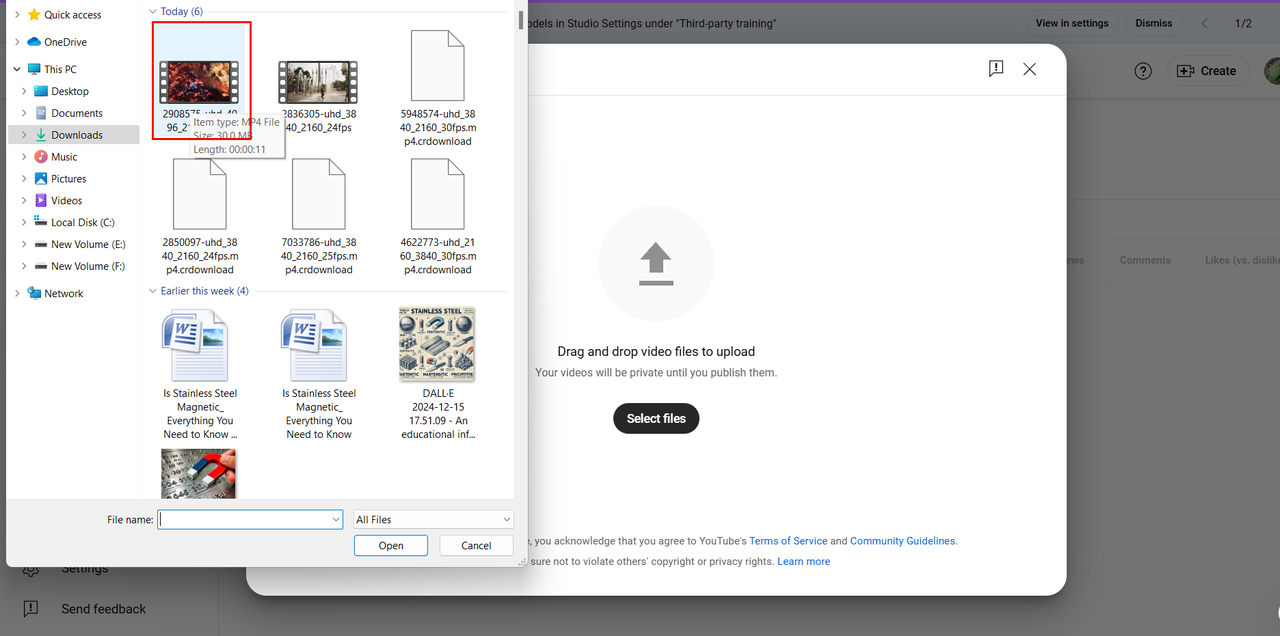Image resolution: width=1280 pixels, height=636 pixels.
Task: Click the Open button
Action: pos(391,545)
